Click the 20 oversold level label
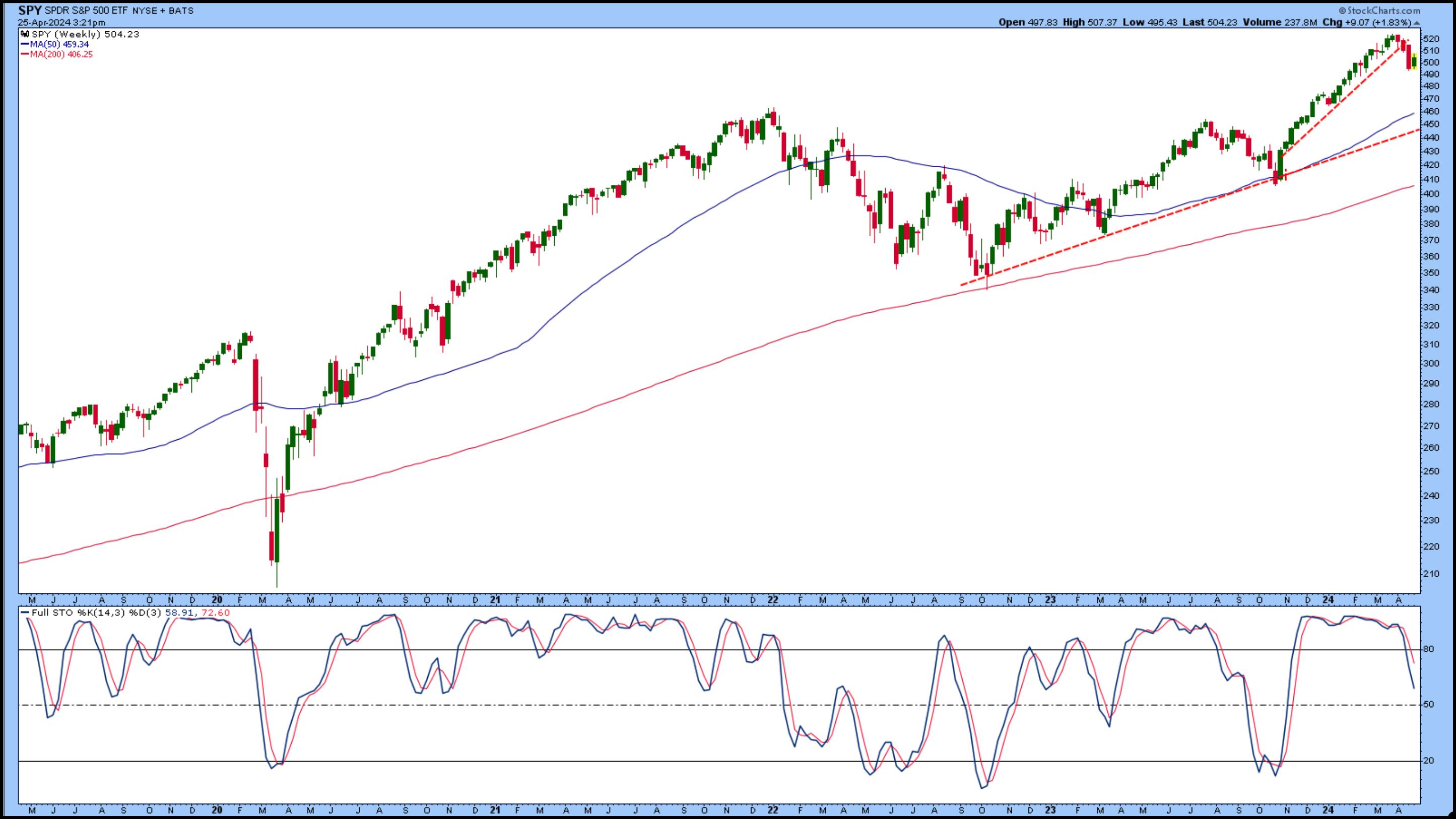This screenshot has height=819, width=1456. [x=1428, y=761]
